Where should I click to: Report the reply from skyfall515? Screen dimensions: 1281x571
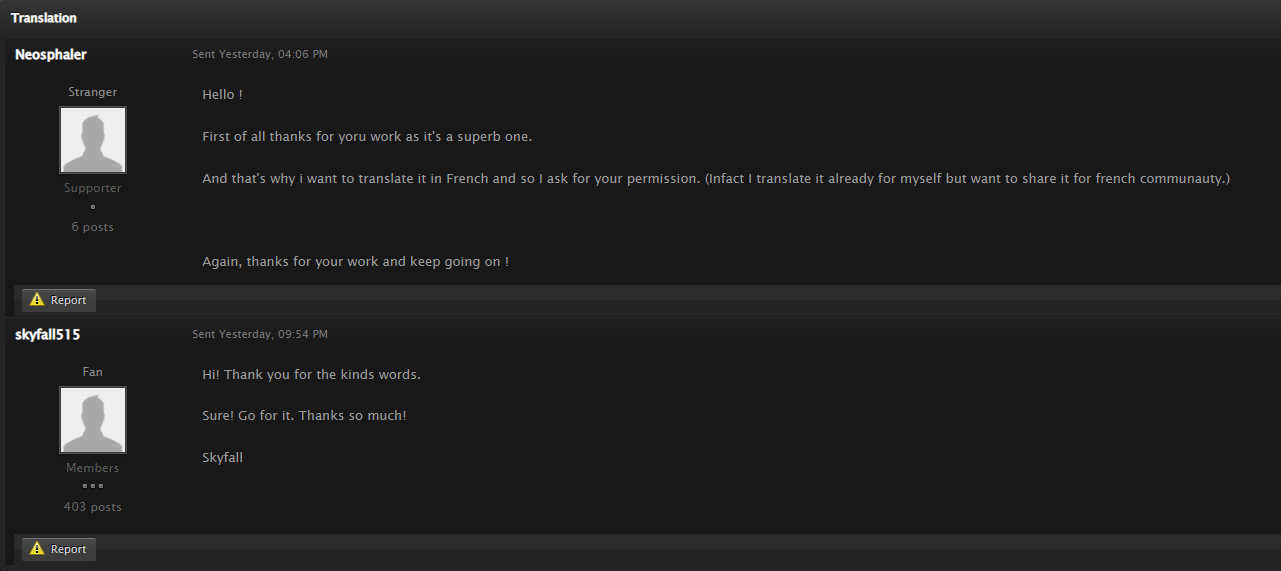[x=59, y=549]
